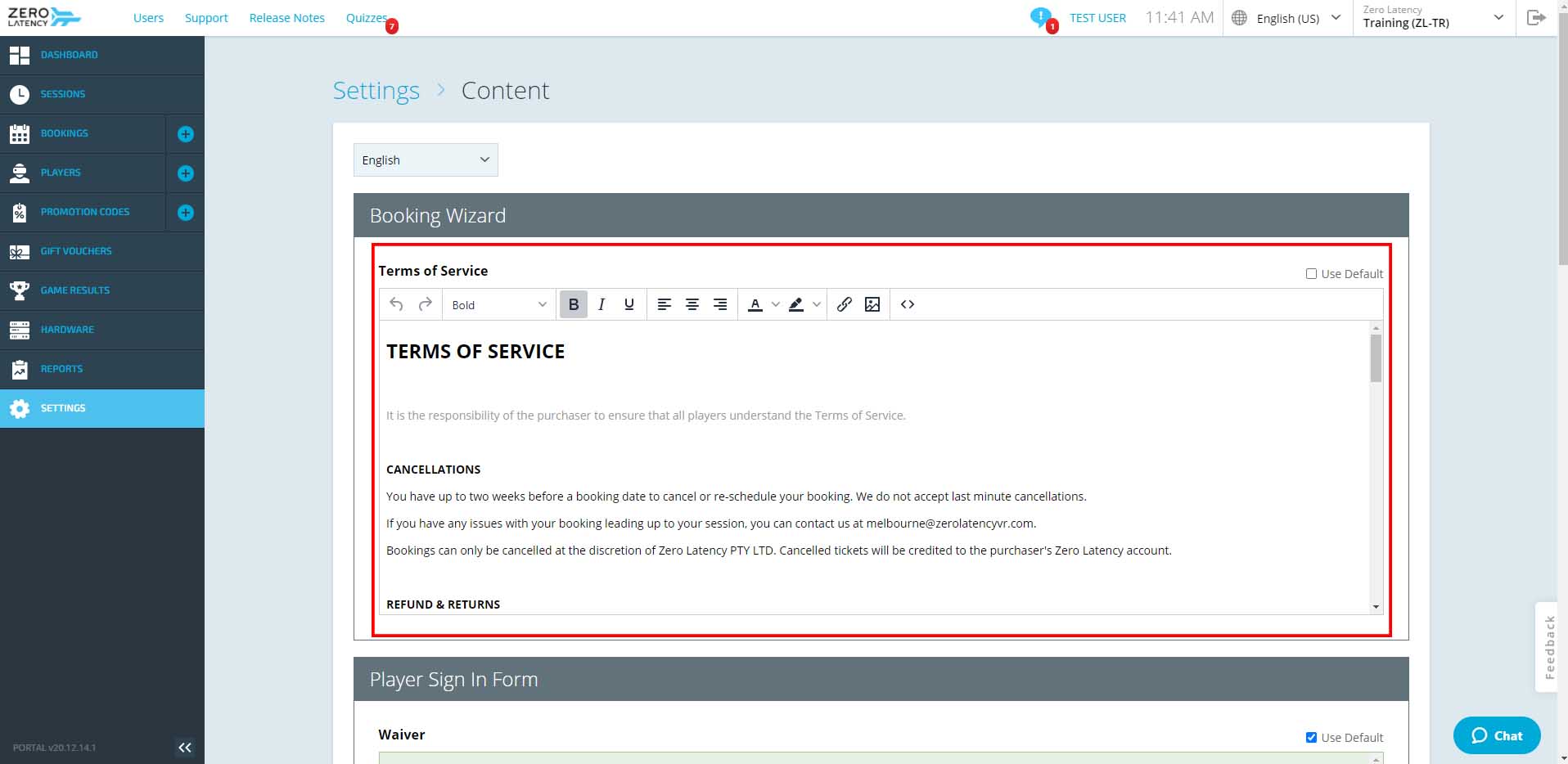Screen dimensions: 1568x764
Task: Open the Bold text style dropdown
Action: pyautogui.click(x=498, y=304)
